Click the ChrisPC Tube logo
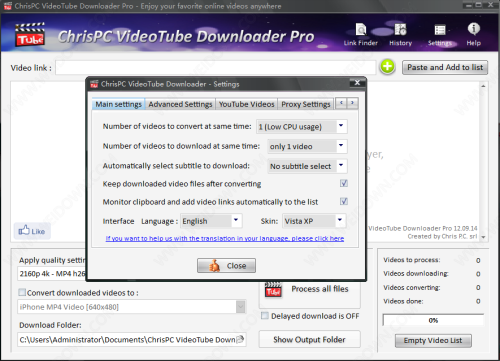500x361 pixels. pyautogui.click(x=30, y=34)
